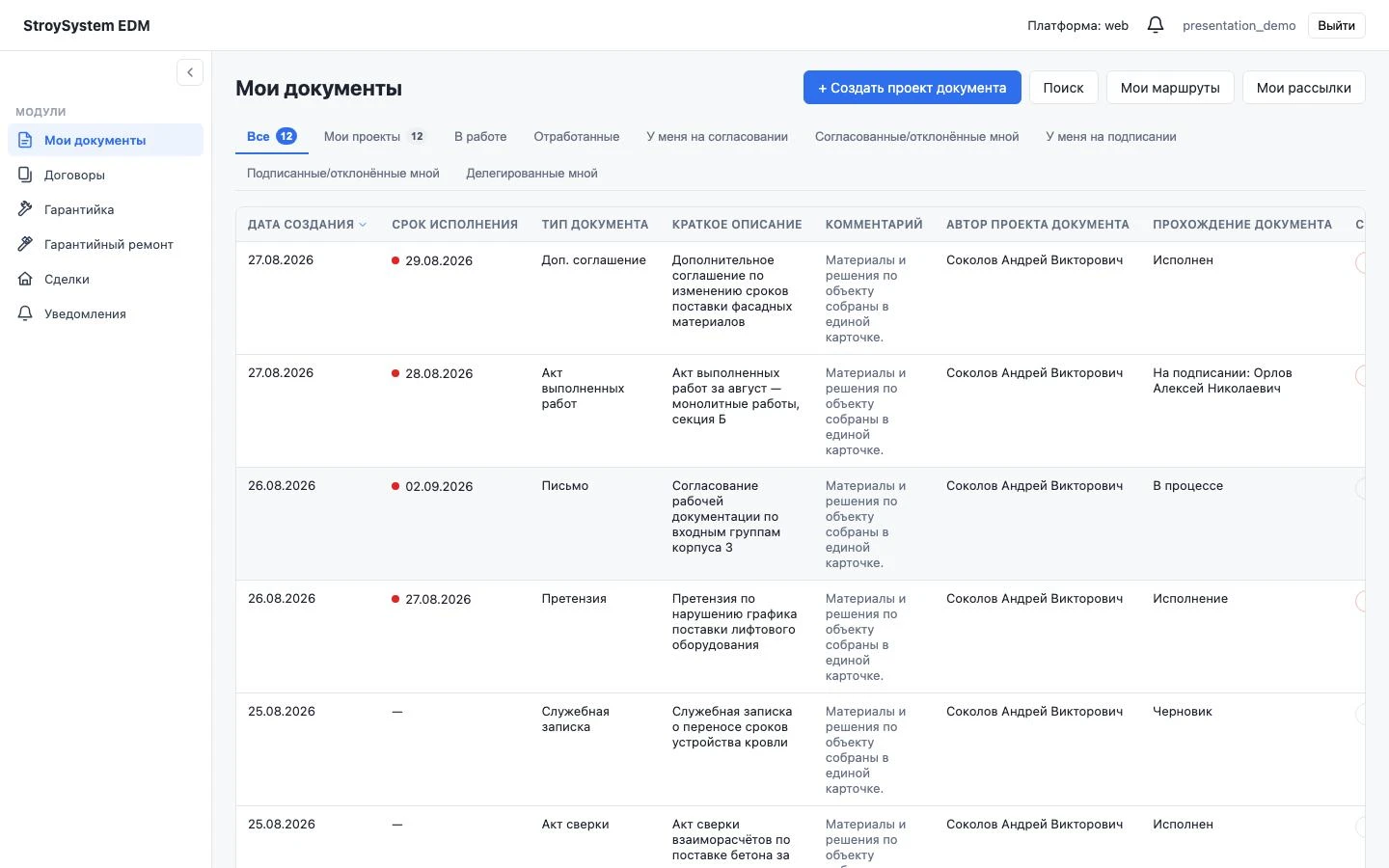Click description about лифтового оборудования
This screenshot has height=868, width=1389.
734,622
